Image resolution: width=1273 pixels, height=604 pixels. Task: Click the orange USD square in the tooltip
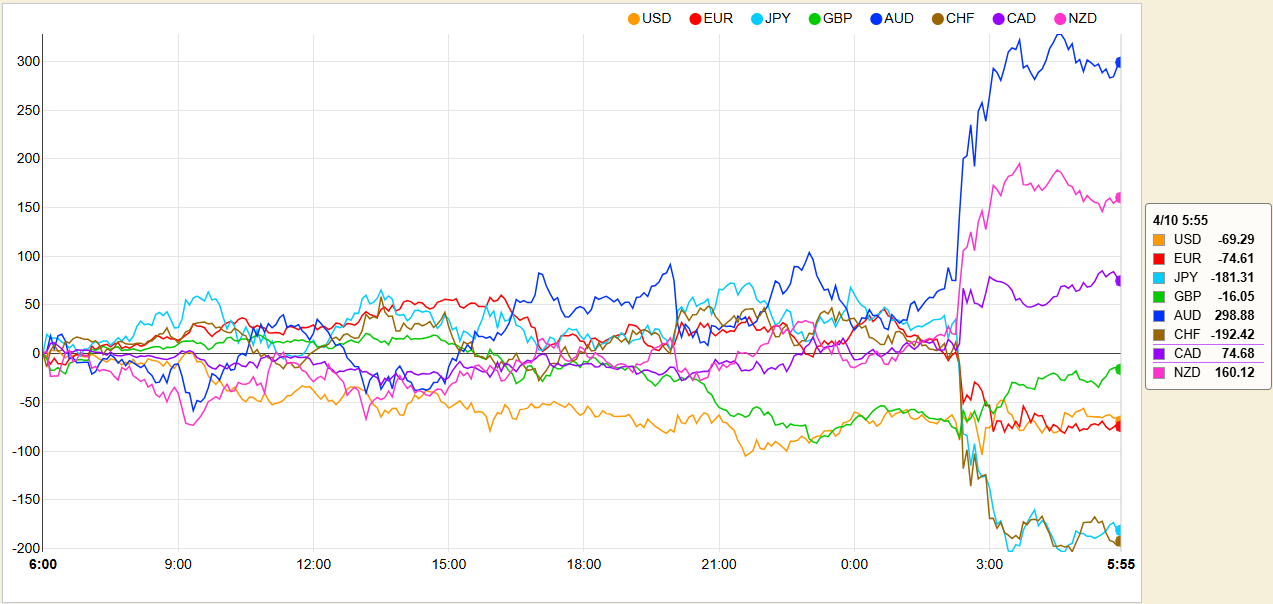coord(1159,239)
